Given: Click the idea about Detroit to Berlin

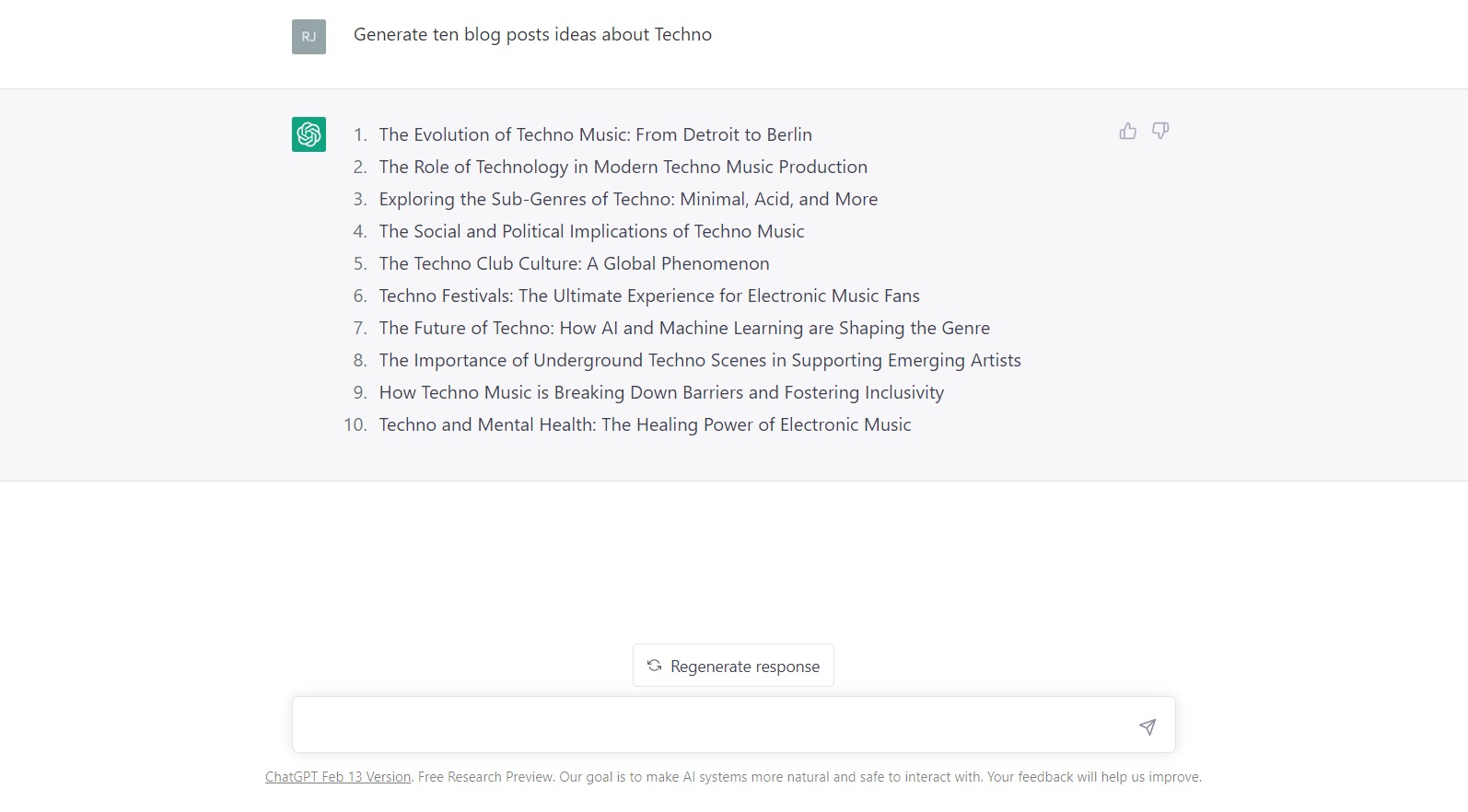Looking at the screenshot, I should click(x=595, y=135).
